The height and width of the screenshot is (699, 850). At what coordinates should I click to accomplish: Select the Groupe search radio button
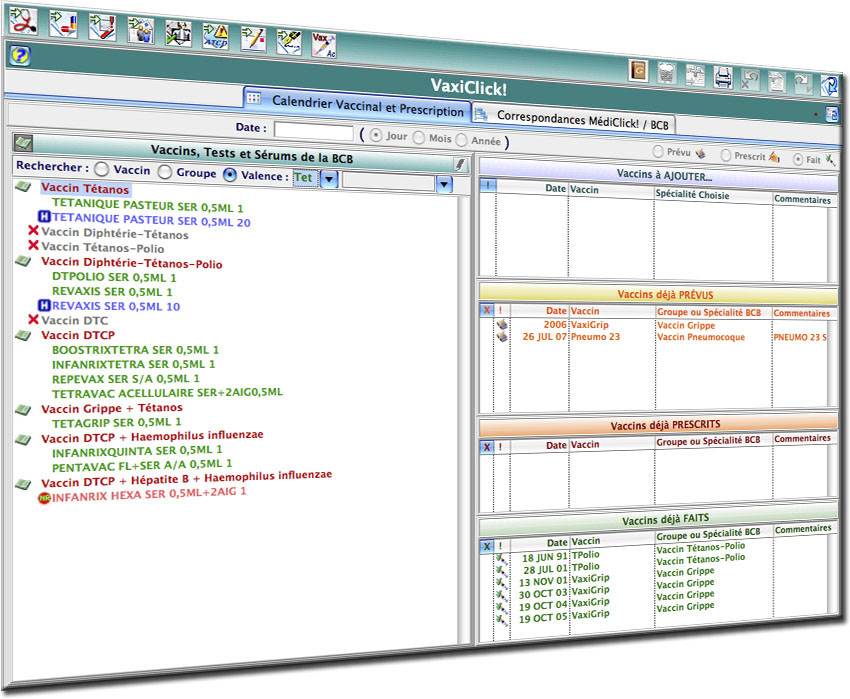pos(165,172)
